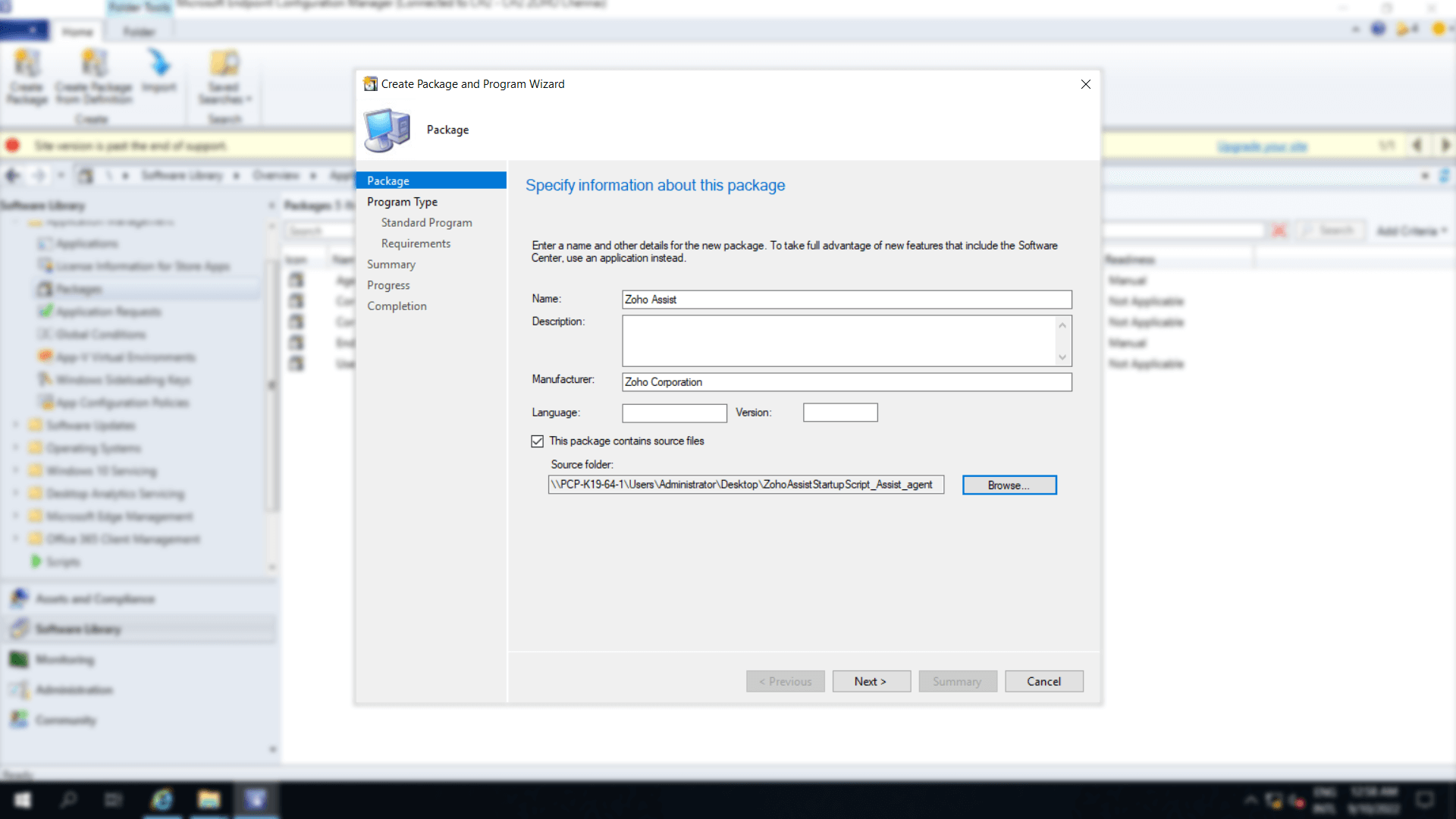The height and width of the screenshot is (819, 1456).
Task: Open the Monitoring workspace
Action: point(64,659)
